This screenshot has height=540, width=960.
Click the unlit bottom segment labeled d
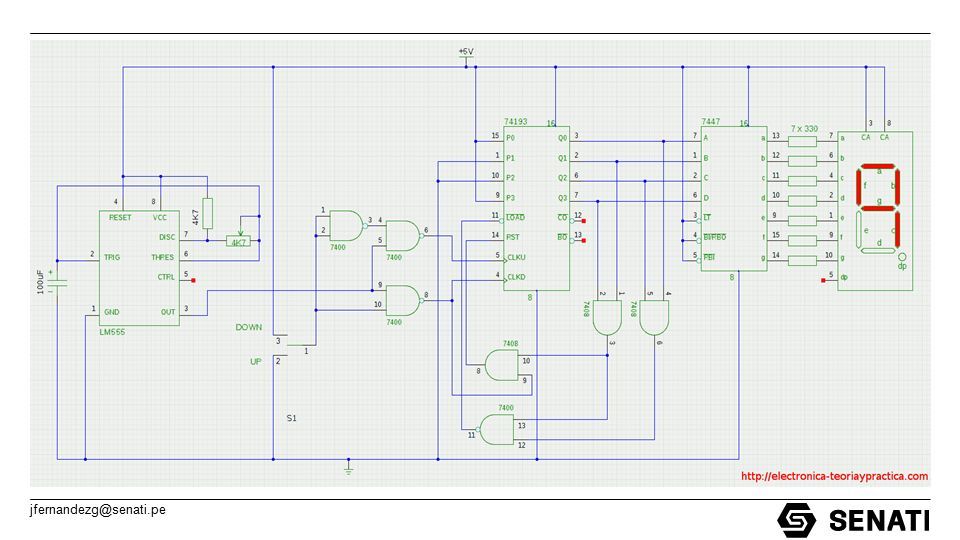click(x=879, y=250)
